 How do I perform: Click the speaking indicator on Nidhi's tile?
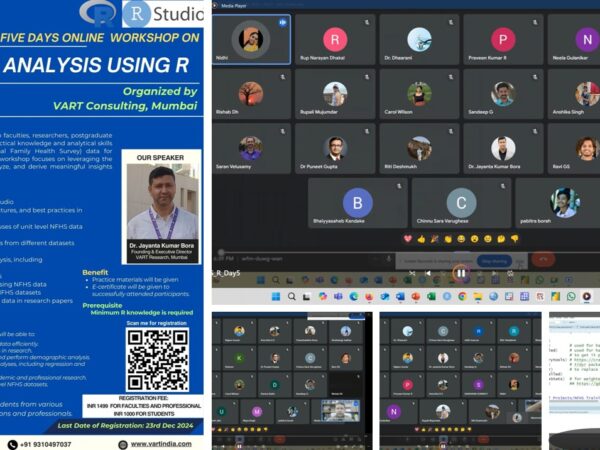[x=282, y=23]
